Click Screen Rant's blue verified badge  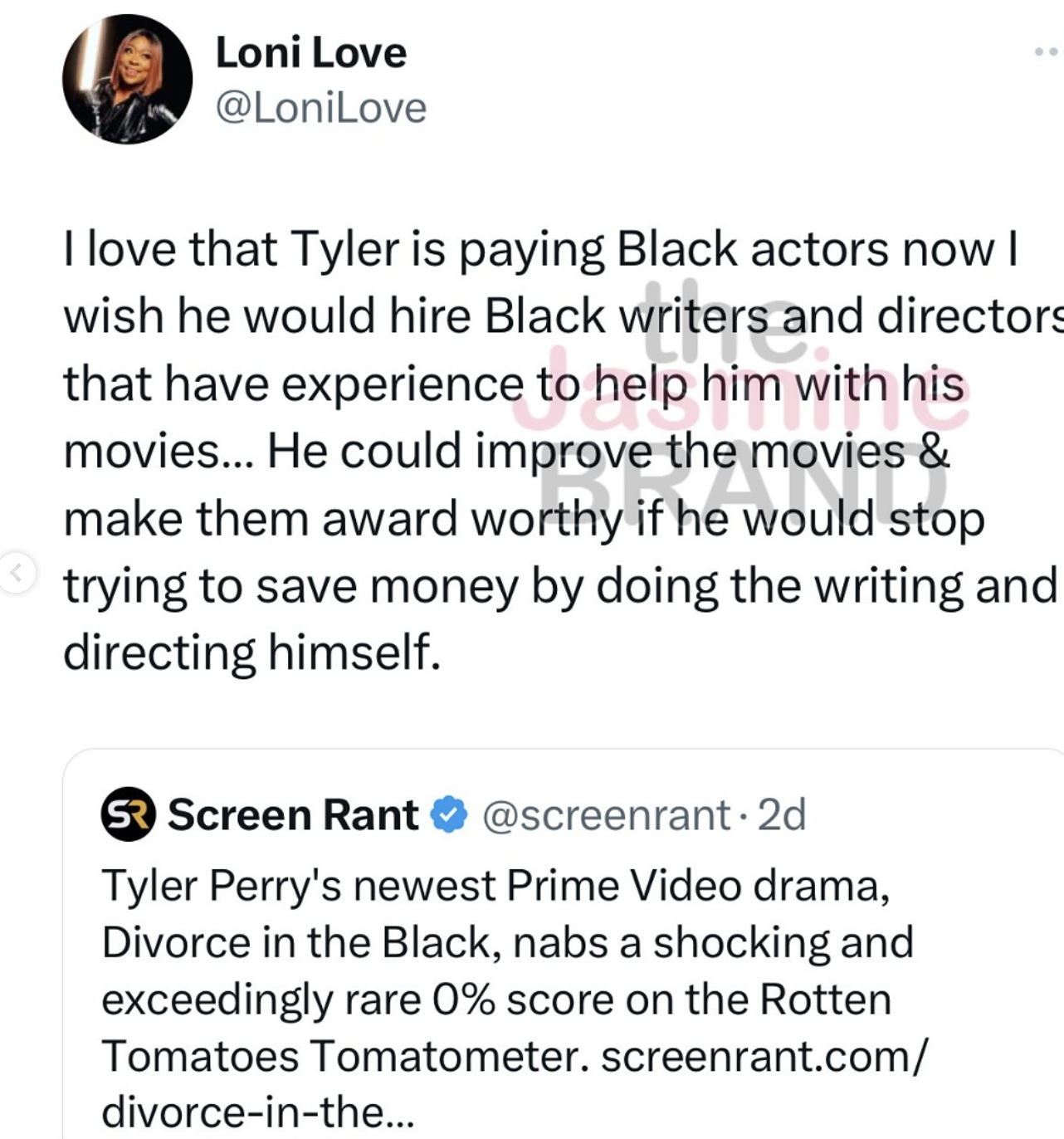pyautogui.click(x=449, y=814)
